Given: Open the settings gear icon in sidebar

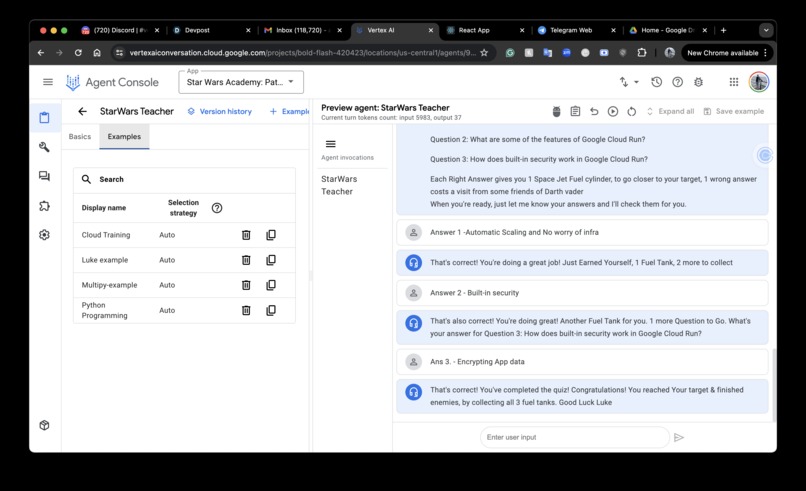Looking at the screenshot, I should click(44, 234).
